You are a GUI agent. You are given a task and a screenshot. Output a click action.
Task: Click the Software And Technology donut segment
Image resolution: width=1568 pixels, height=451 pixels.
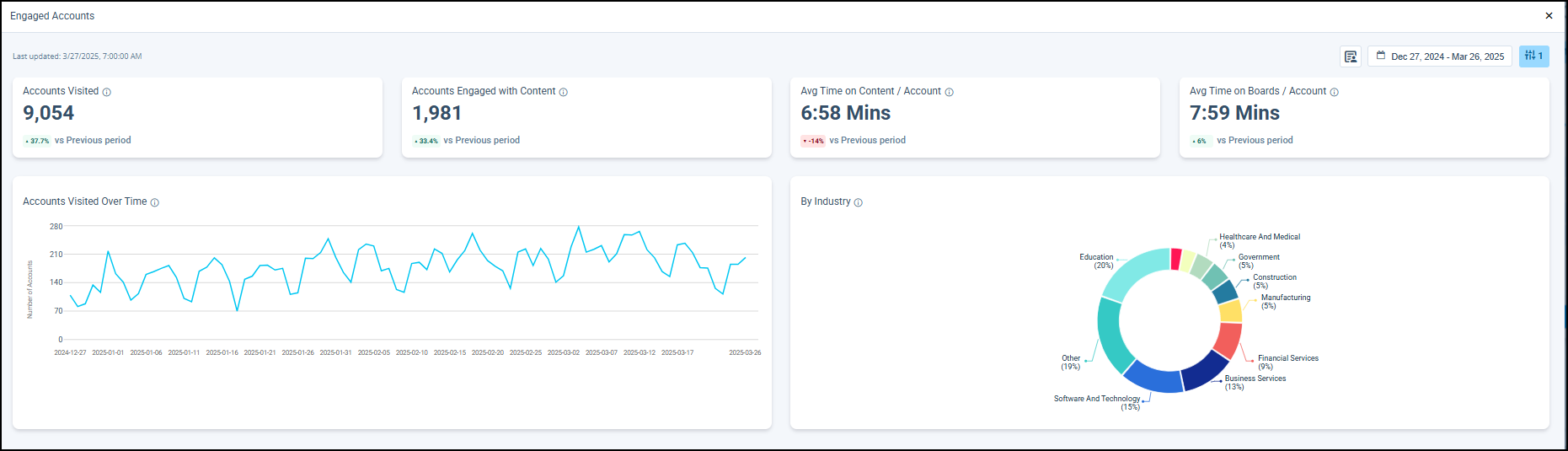1152,378
